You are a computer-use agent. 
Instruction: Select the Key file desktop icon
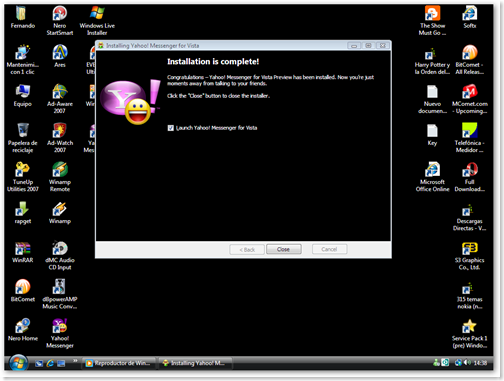(432, 135)
